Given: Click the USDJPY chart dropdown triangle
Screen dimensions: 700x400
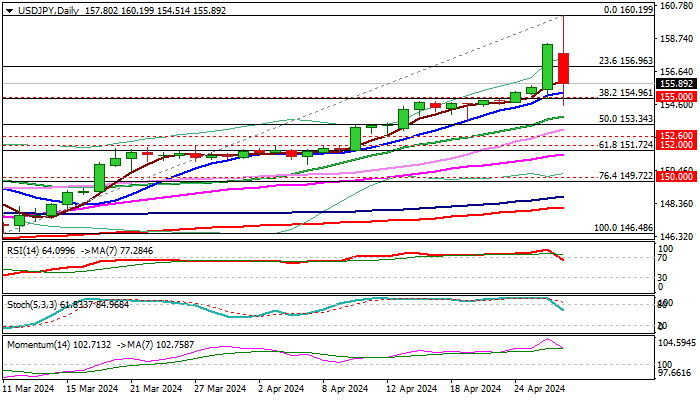Looking at the screenshot, I should pos(9,11).
